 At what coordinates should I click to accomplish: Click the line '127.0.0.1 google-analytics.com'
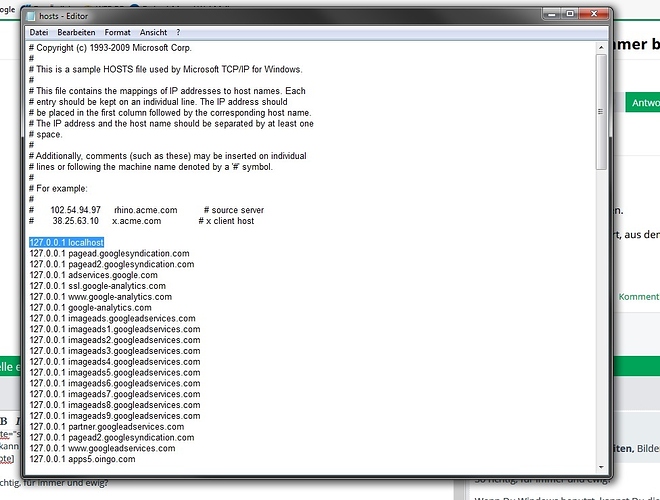[90, 308]
